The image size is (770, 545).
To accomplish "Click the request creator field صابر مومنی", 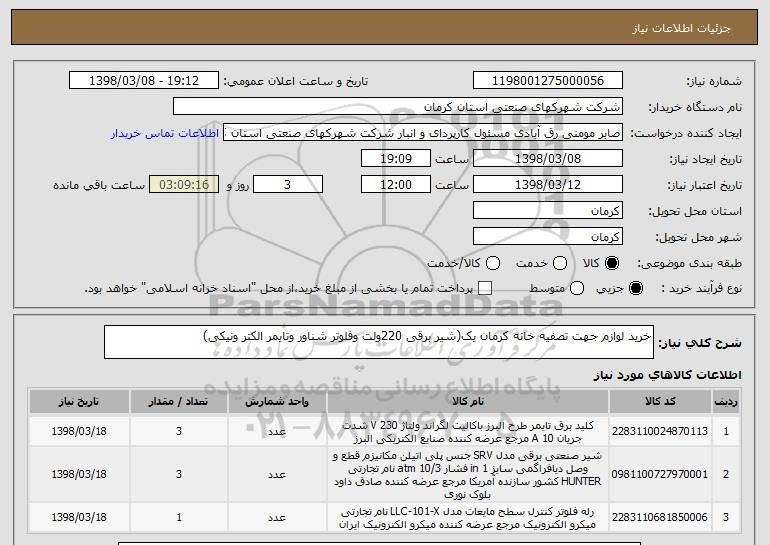I will point(423,133).
